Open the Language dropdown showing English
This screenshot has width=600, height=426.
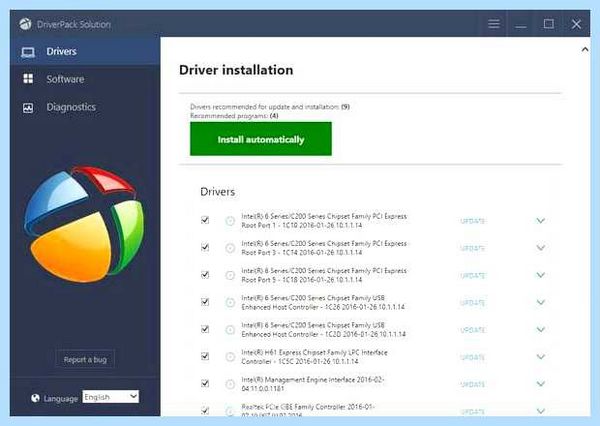[111, 397]
